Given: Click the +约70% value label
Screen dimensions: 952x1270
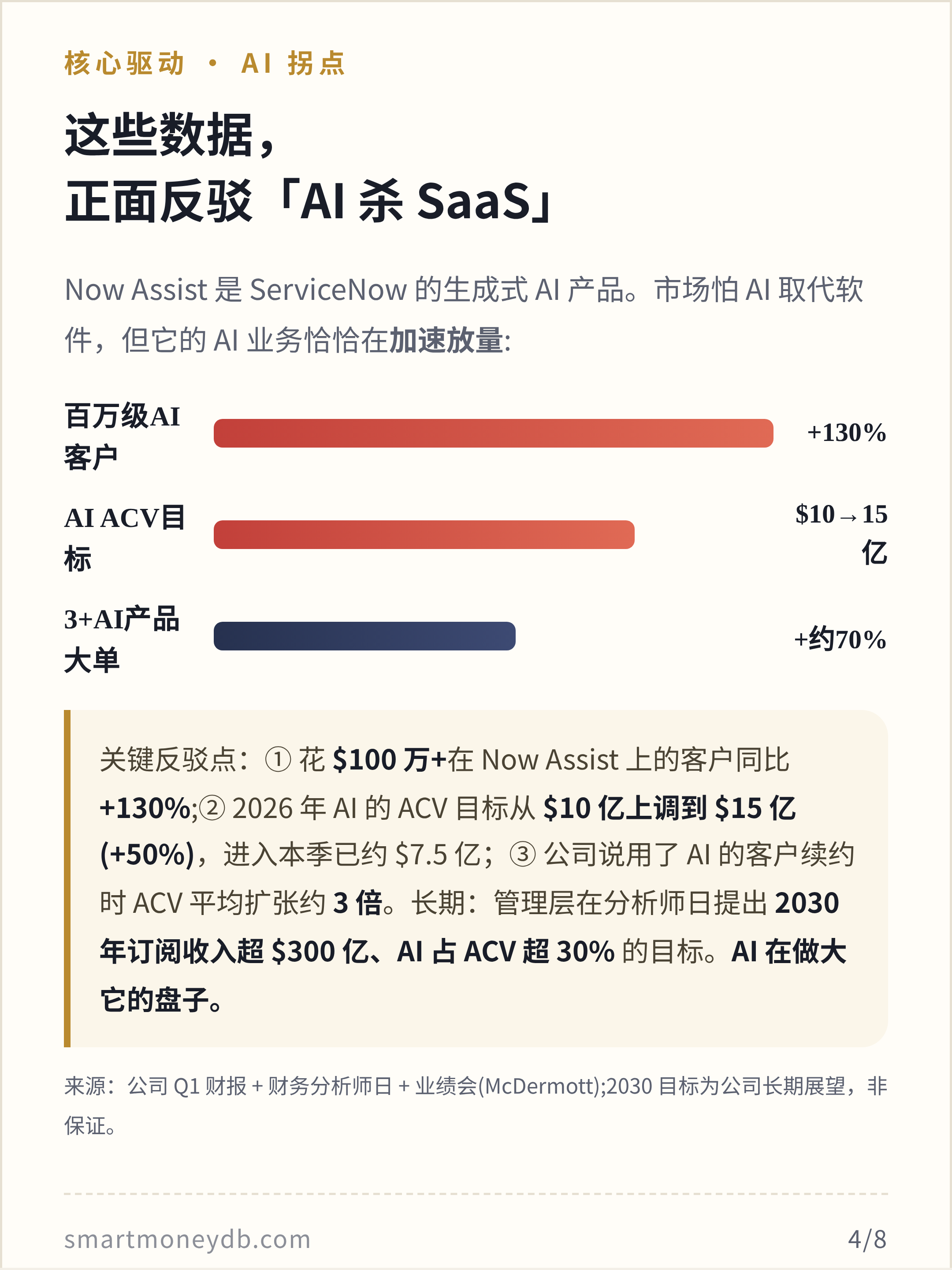Looking at the screenshot, I should pyautogui.click(x=840, y=639).
